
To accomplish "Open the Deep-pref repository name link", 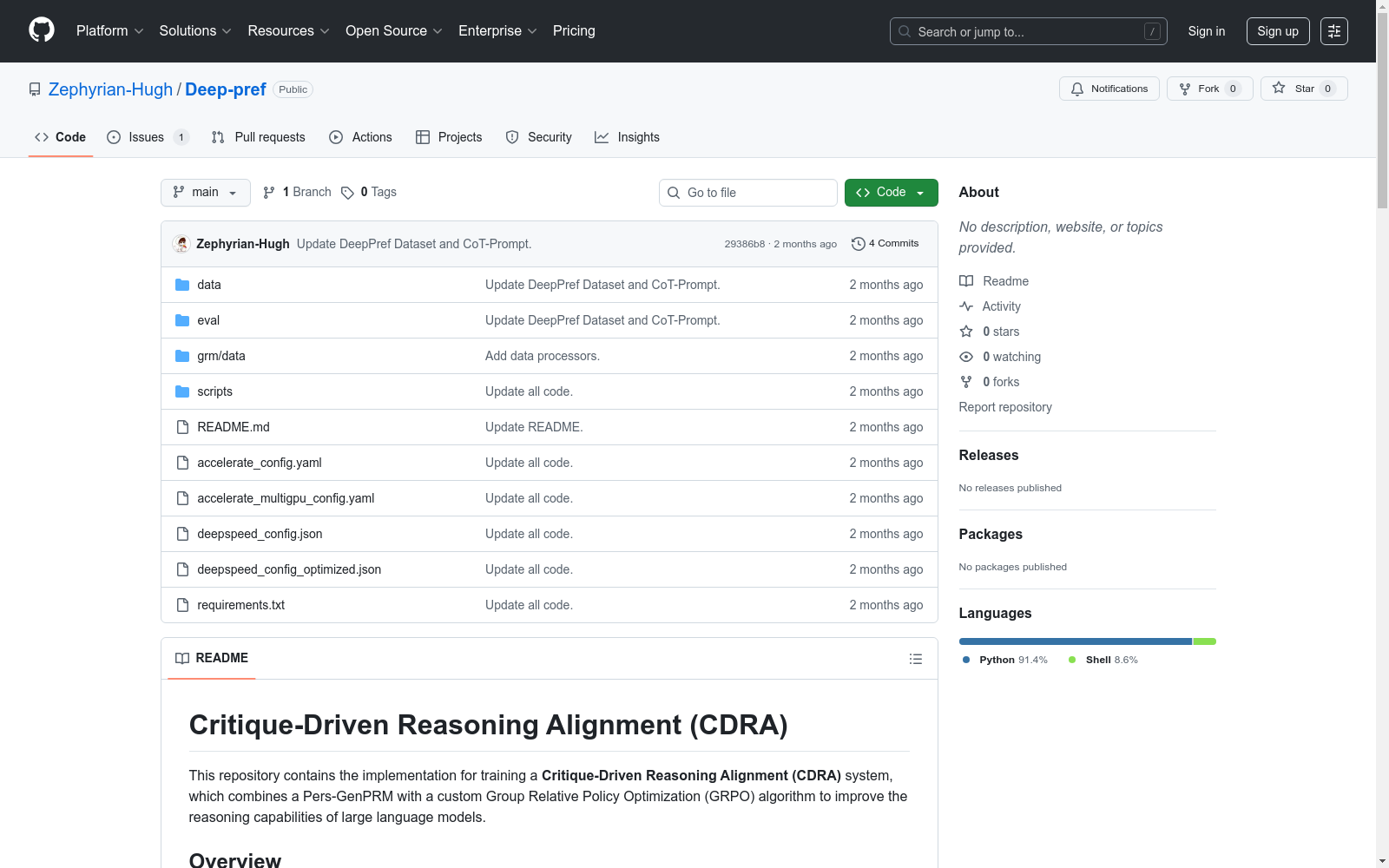I will [x=226, y=89].
